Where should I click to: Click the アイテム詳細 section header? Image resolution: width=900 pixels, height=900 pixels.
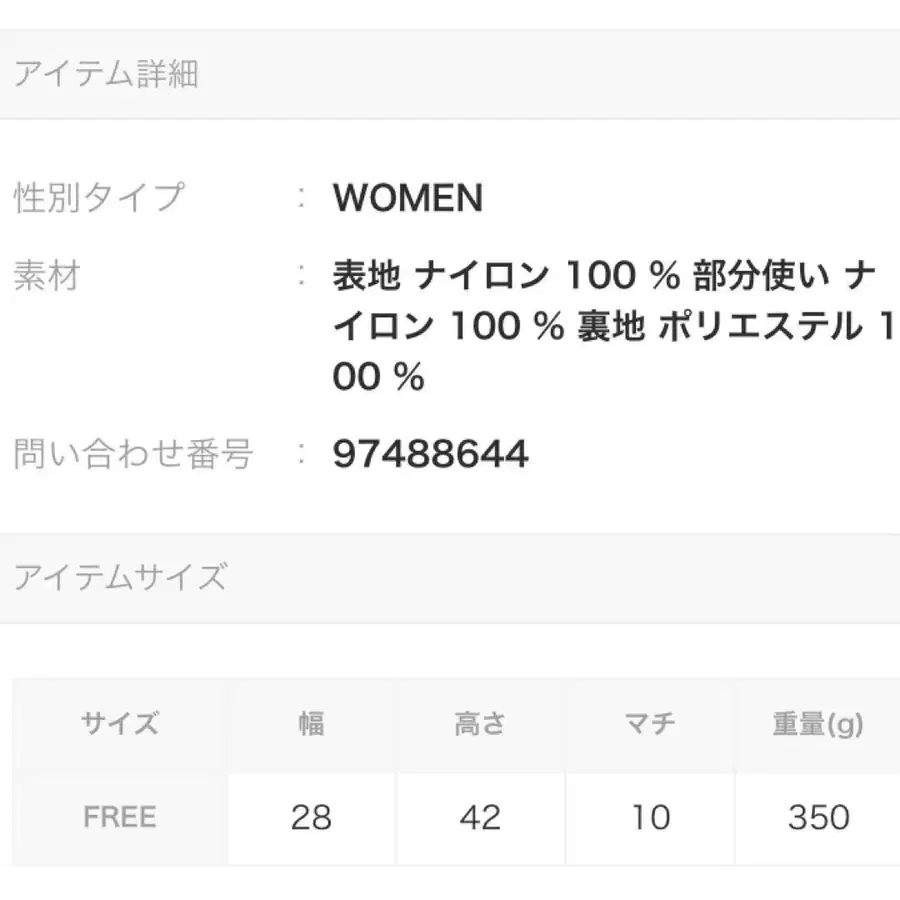[x=106, y=75]
